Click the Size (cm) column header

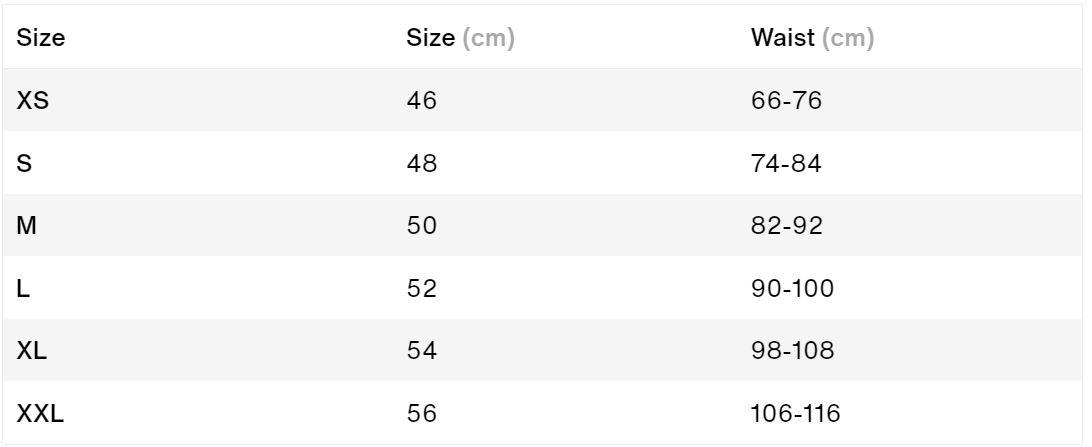point(460,38)
